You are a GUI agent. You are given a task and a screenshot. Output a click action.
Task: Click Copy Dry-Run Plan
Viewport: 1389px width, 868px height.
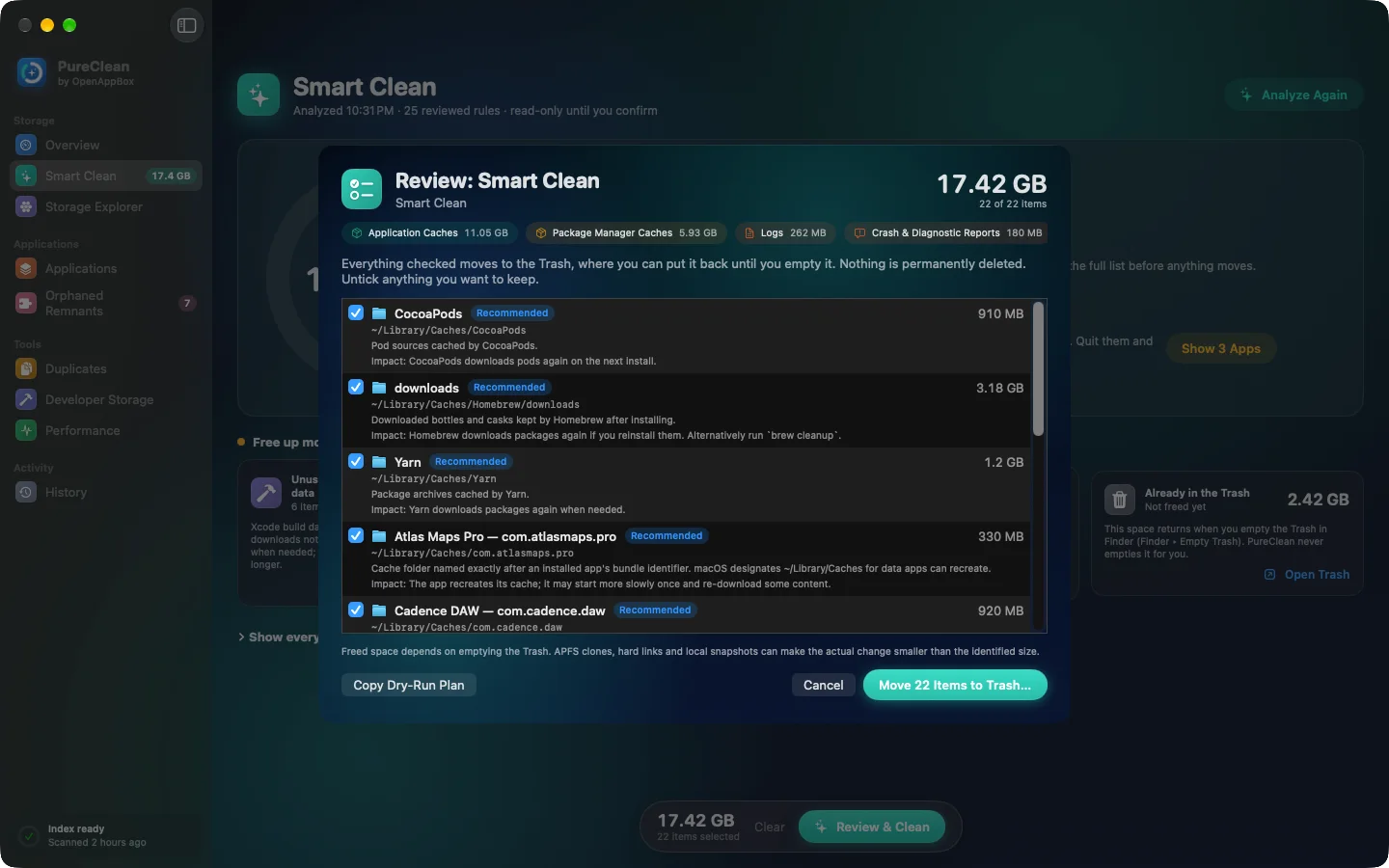coord(409,685)
